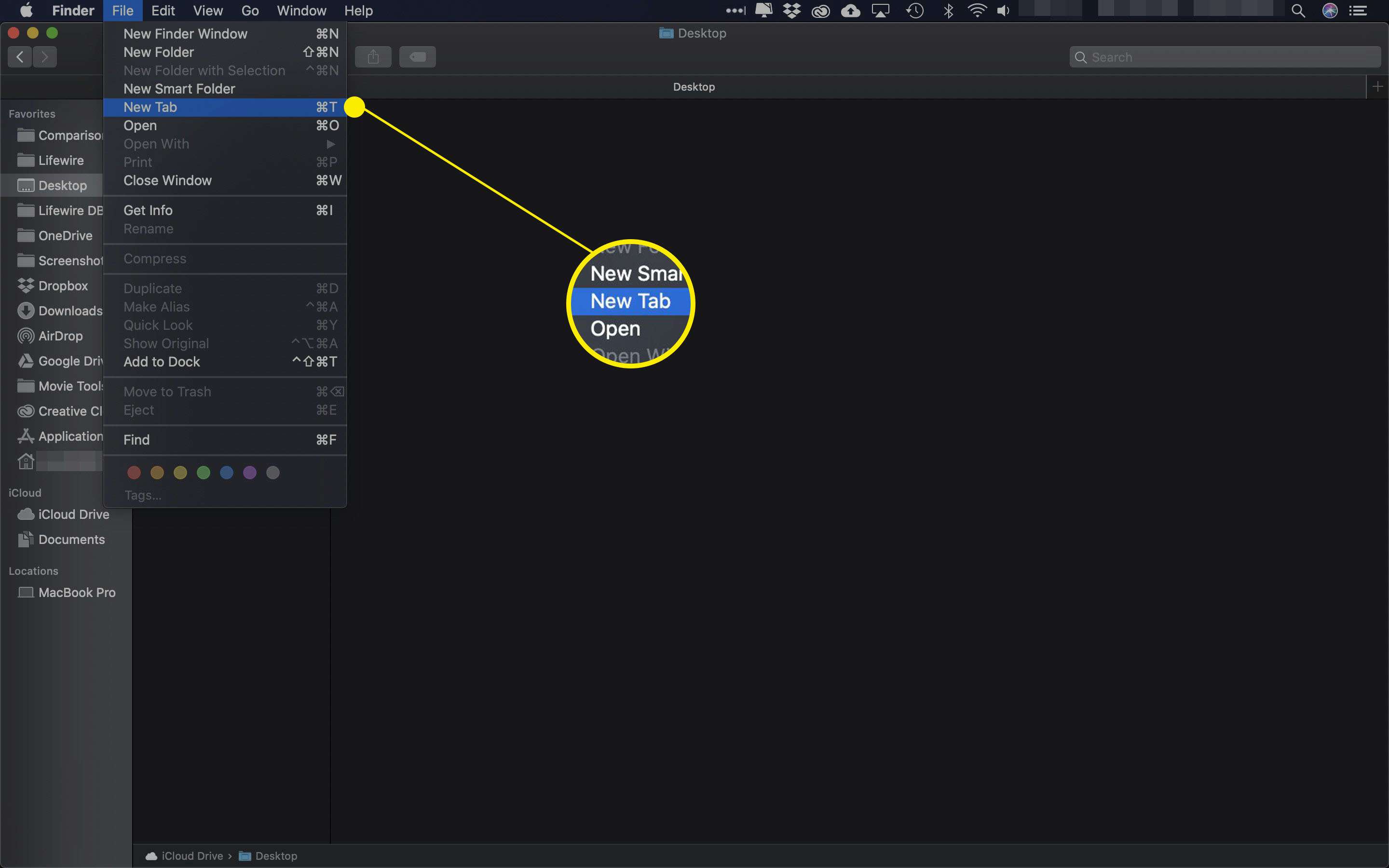Click the WiFi icon in menu bar
The width and height of the screenshot is (1389, 868).
tap(975, 11)
